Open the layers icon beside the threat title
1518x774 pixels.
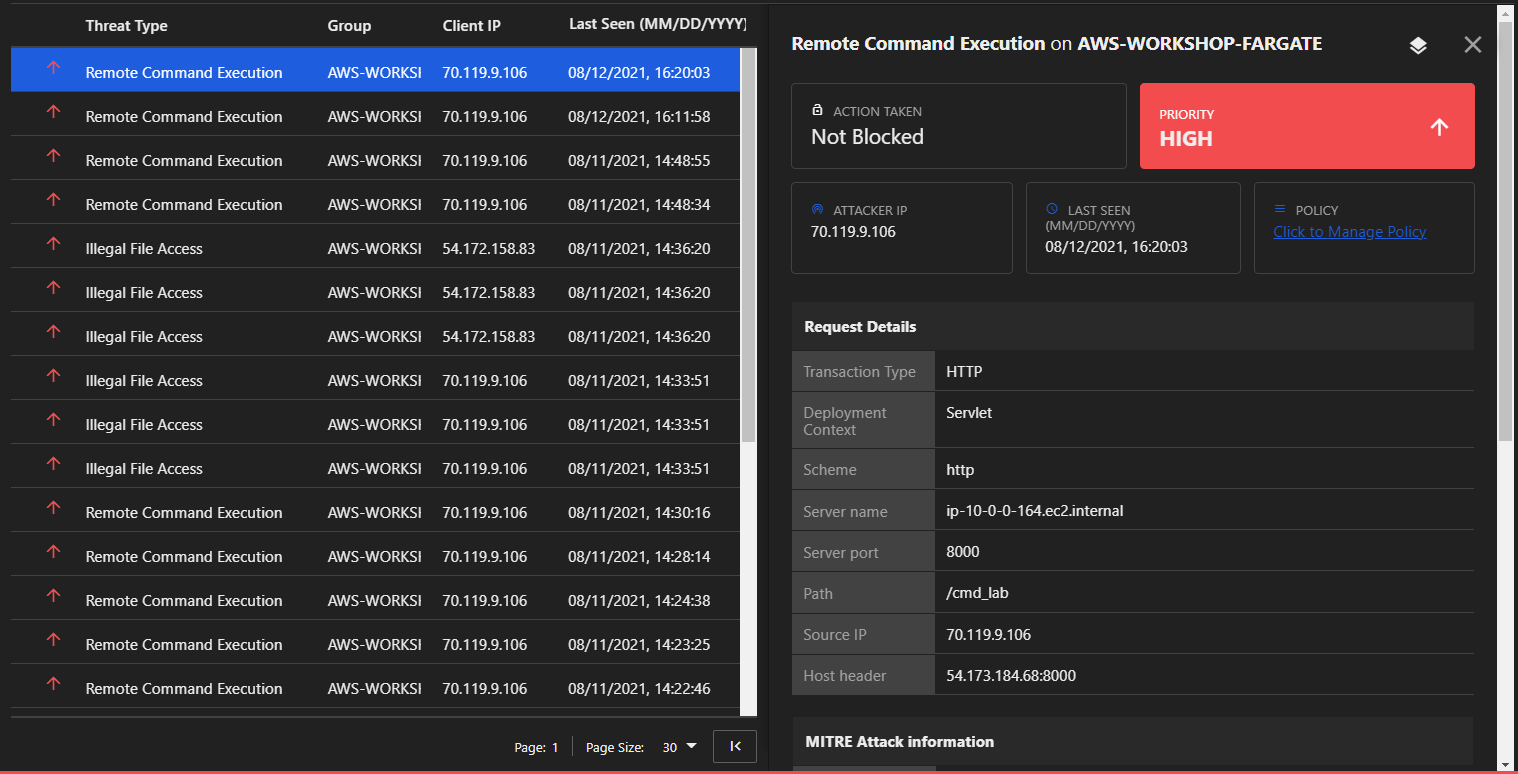(x=1418, y=45)
